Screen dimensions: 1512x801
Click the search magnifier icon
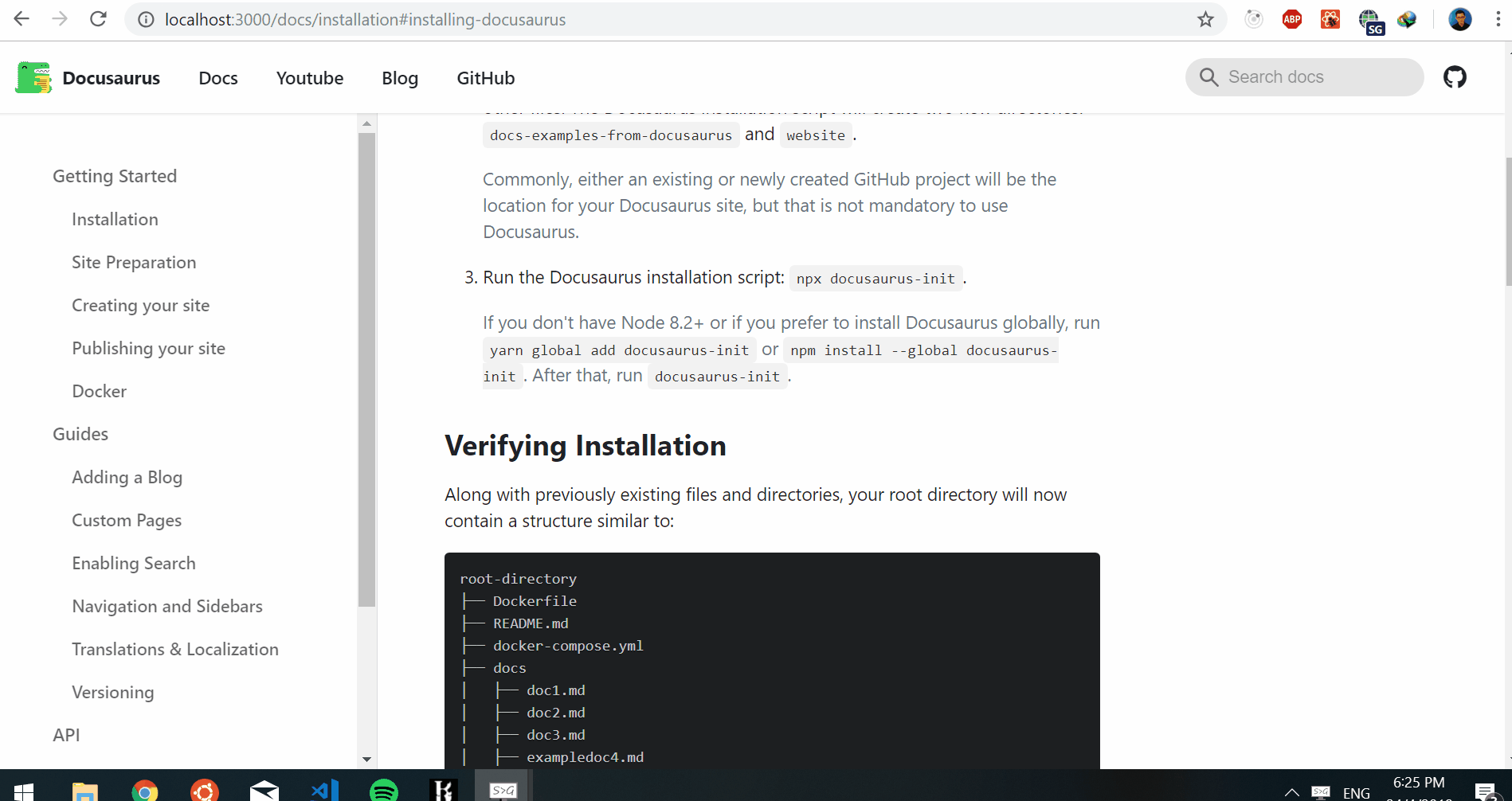coord(1208,77)
